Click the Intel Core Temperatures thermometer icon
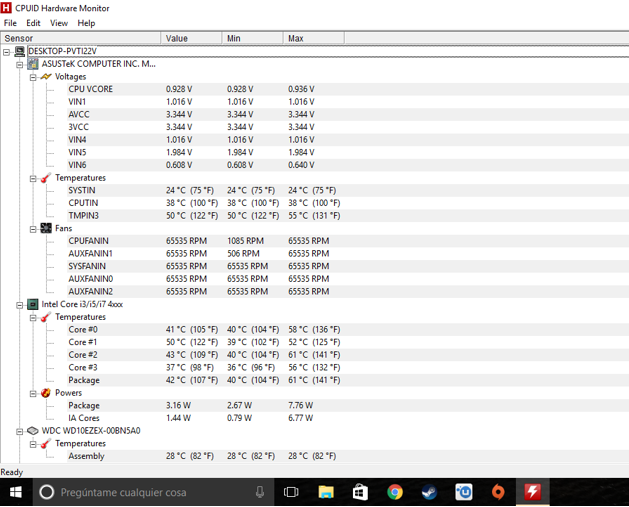The height and width of the screenshot is (507, 629). click(46, 317)
